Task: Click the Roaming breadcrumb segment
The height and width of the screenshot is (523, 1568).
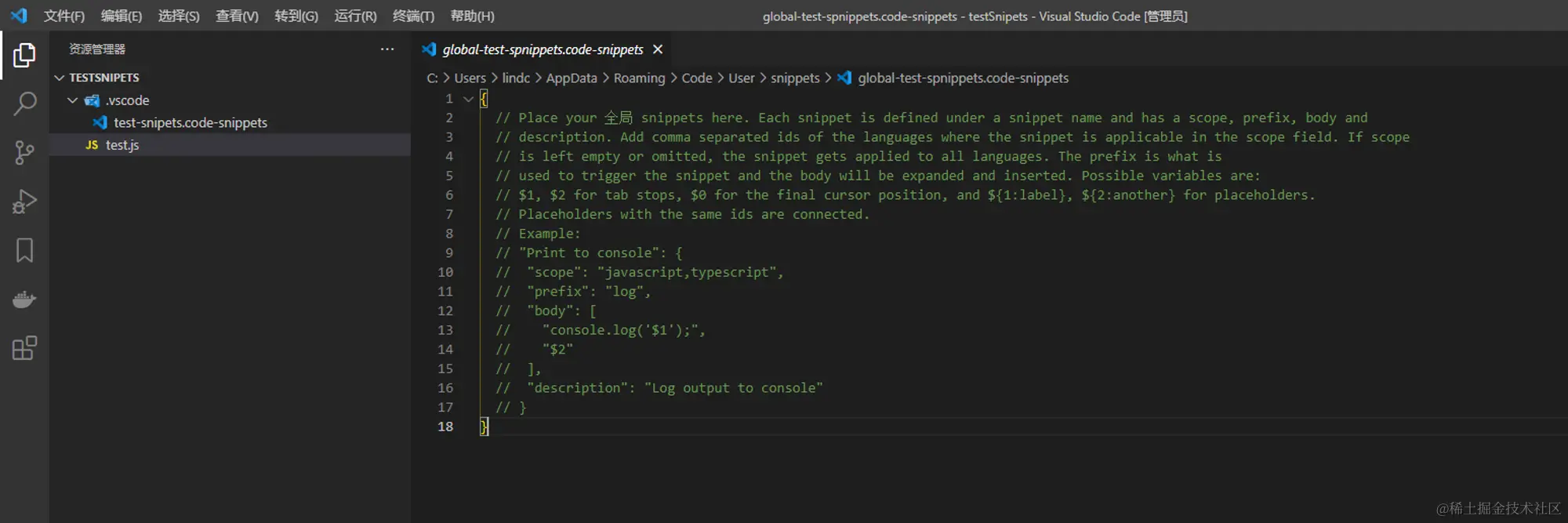Action: (x=639, y=78)
